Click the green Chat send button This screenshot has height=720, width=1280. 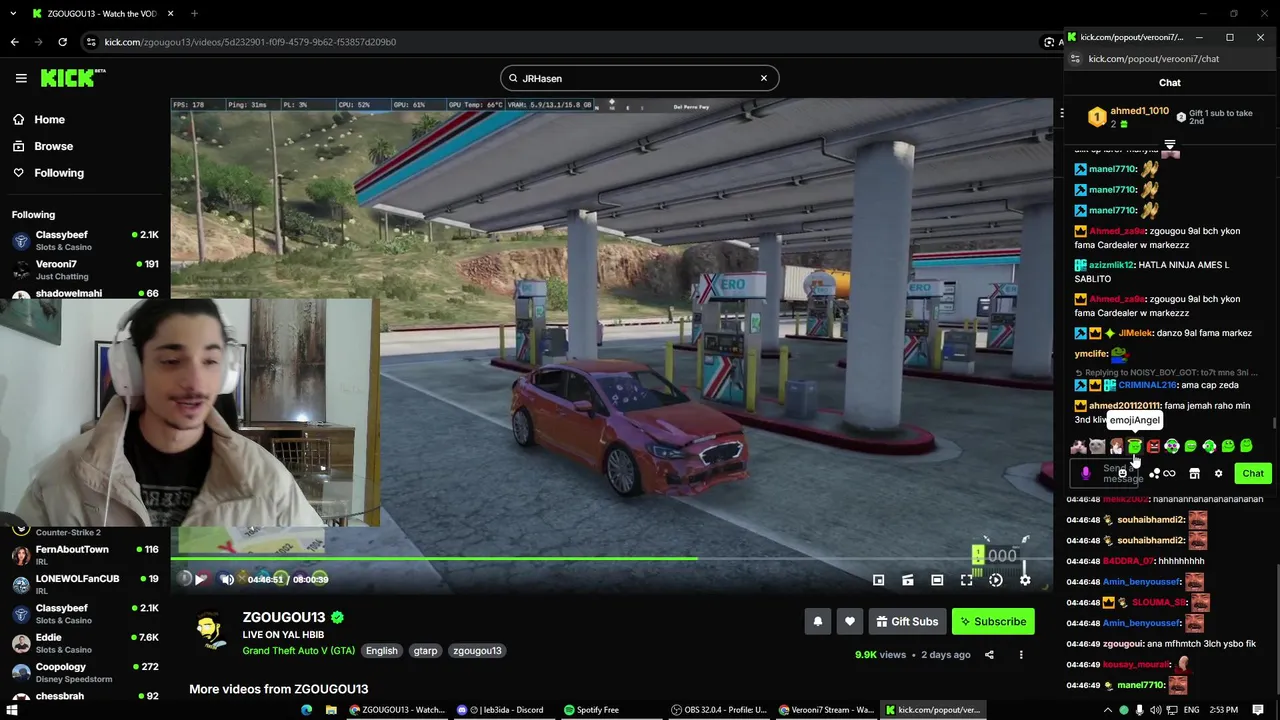tap(1253, 473)
